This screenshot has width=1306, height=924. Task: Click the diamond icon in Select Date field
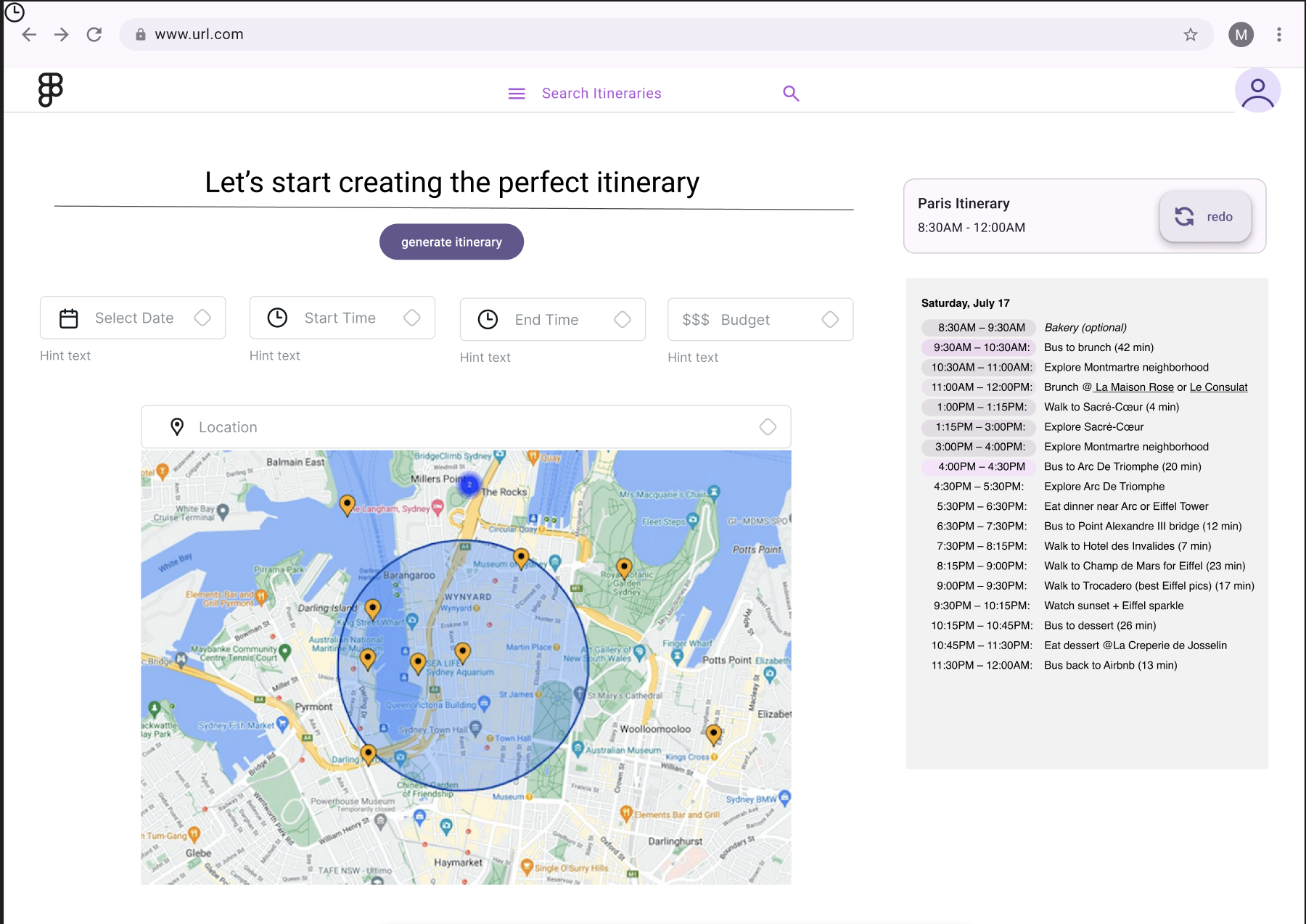(x=202, y=318)
